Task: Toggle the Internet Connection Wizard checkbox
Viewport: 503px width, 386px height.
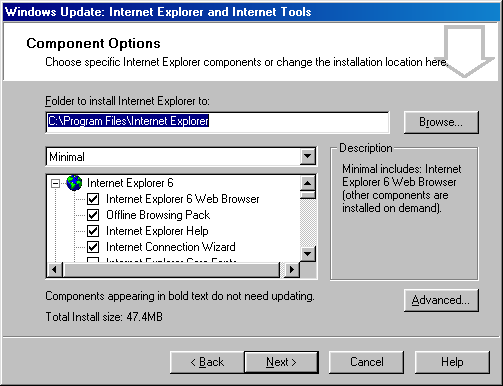Action: [93, 247]
